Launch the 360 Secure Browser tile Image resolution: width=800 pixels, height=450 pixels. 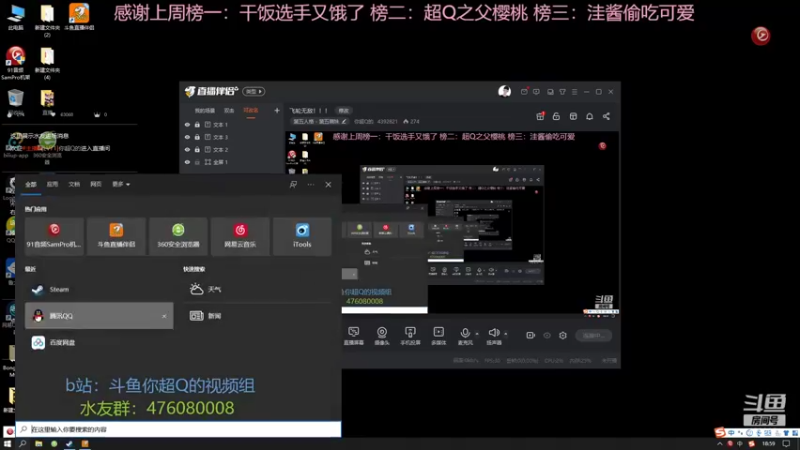[178, 236]
